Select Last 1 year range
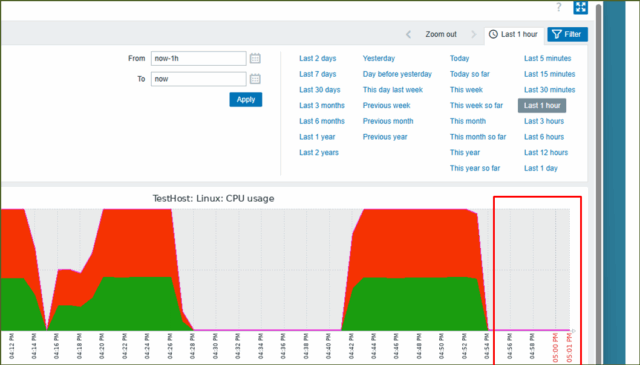This screenshot has width=640, height=365. pyautogui.click(x=317, y=137)
